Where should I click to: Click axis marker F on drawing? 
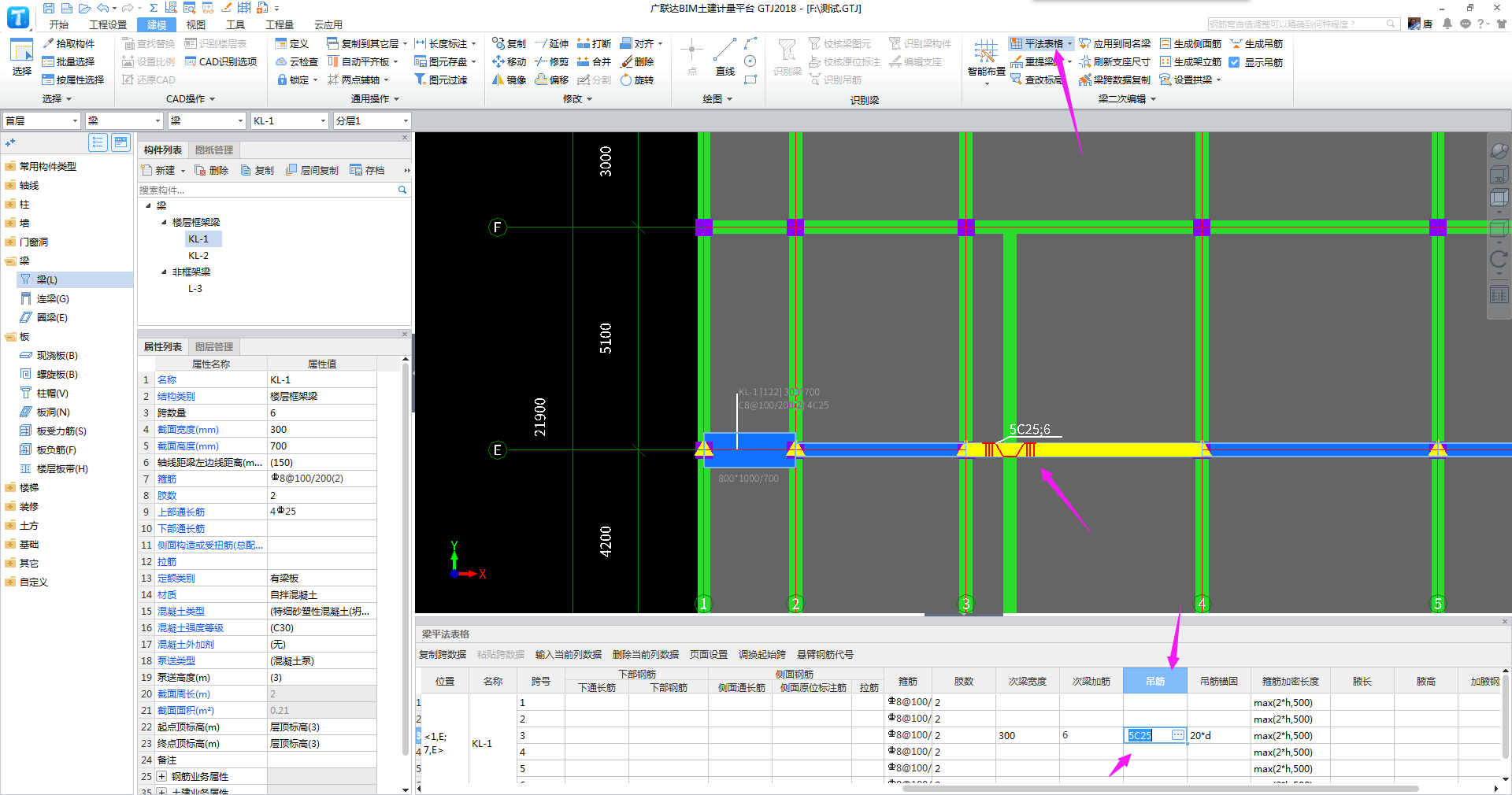coord(497,227)
